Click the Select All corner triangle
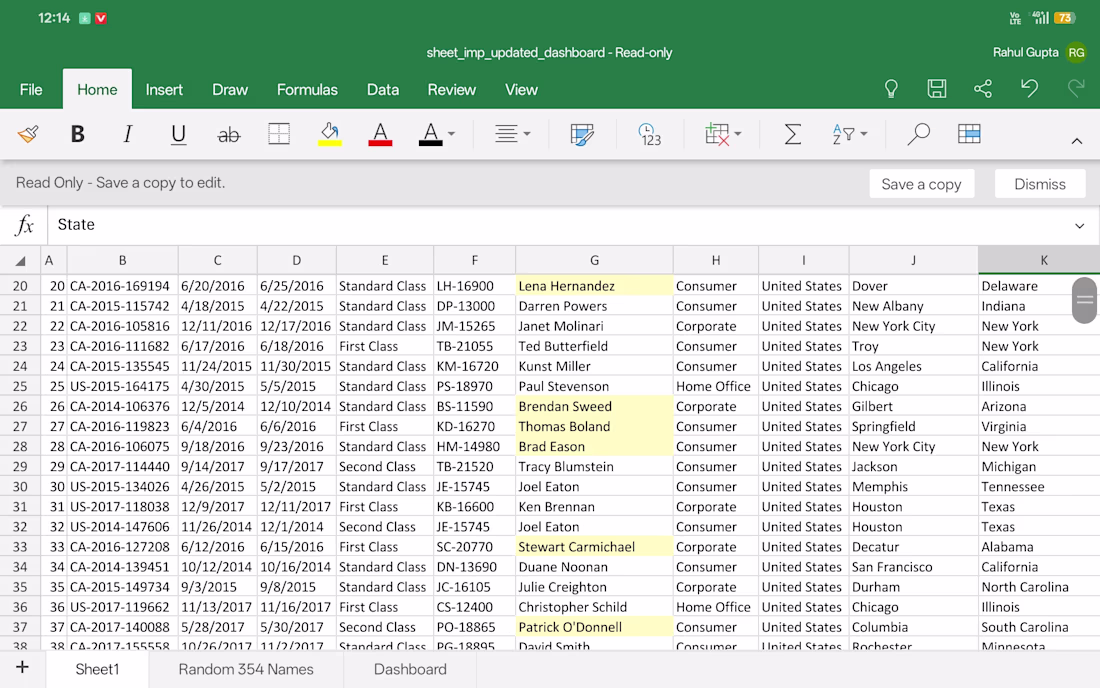The width and height of the screenshot is (1100, 688). (20, 261)
